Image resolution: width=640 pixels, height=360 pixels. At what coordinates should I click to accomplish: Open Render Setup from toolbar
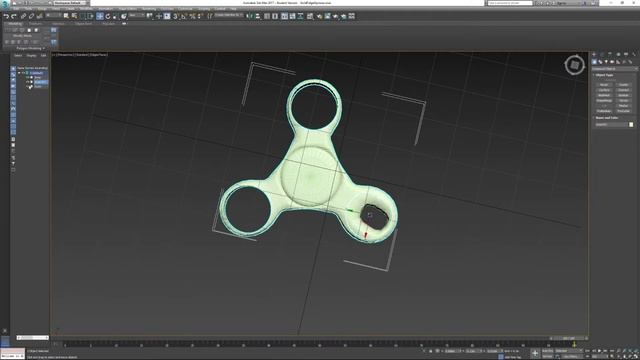[319, 16]
